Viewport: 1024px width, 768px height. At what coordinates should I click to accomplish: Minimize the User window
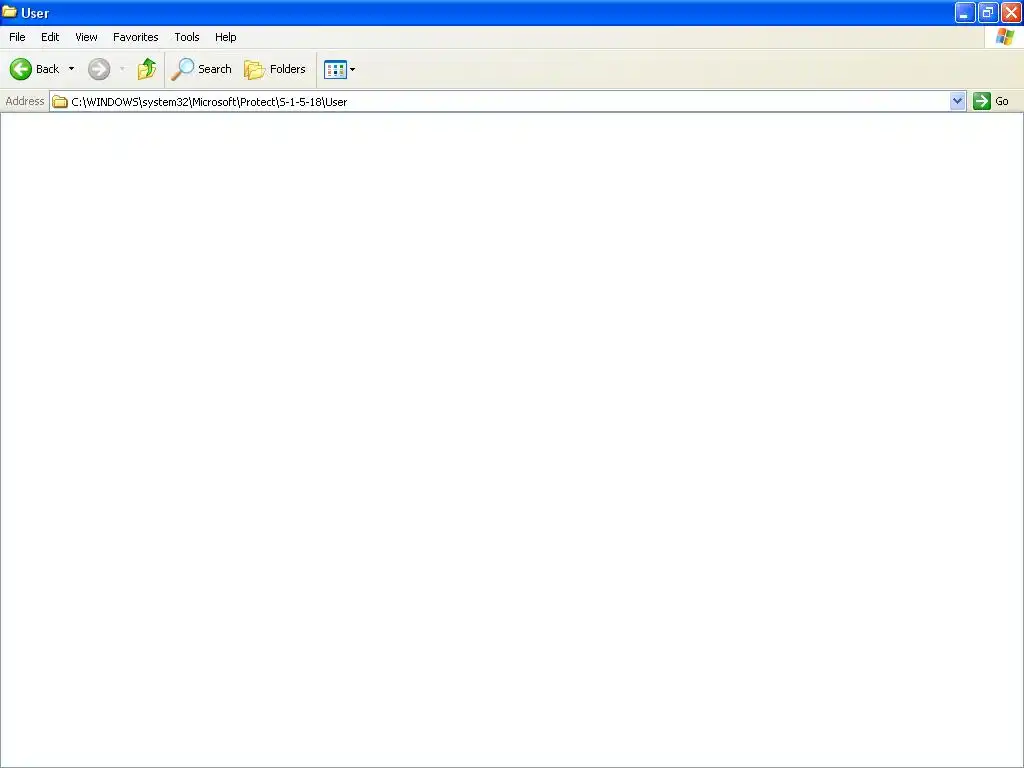click(x=965, y=12)
